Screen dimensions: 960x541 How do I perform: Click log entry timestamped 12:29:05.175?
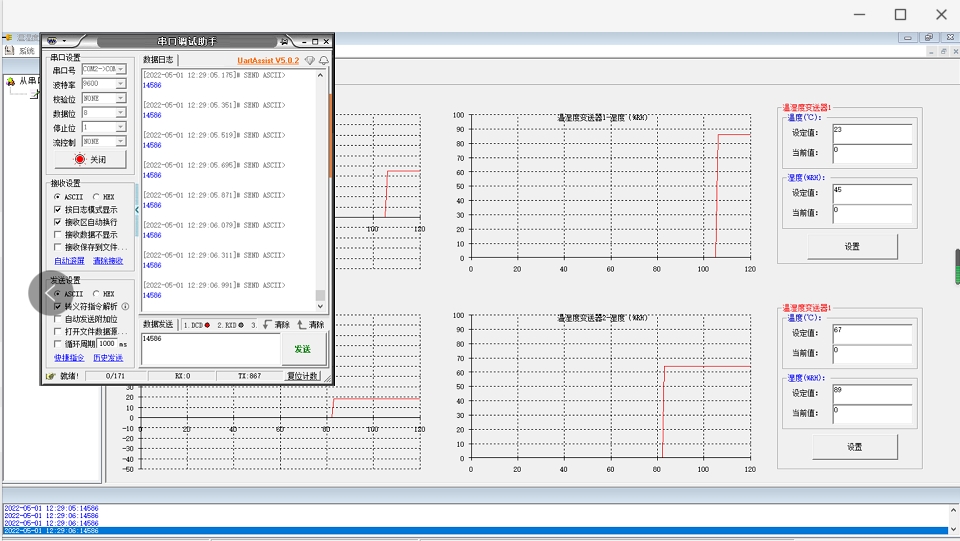214,75
